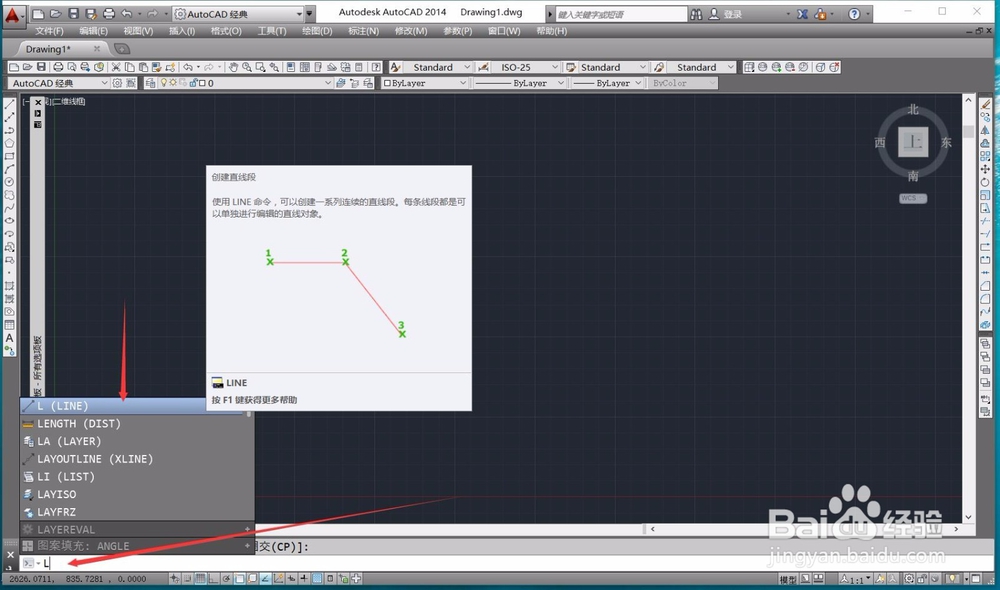Open the 修改(M) menu
1000x590 pixels.
click(411, 31)
